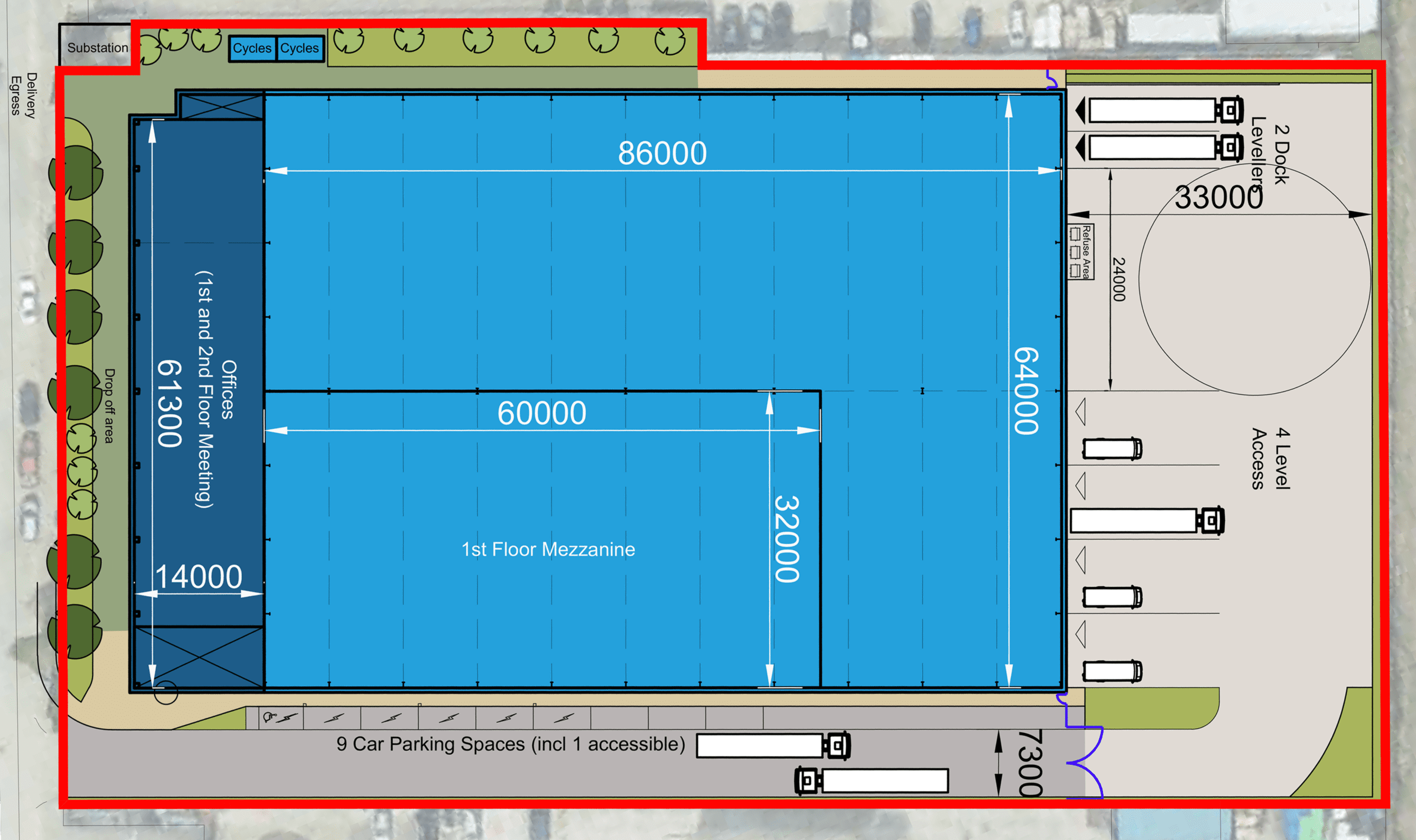Click the 64000 depth dimension text
The image size is (1416, 840).
click(x=1025, y=390)
